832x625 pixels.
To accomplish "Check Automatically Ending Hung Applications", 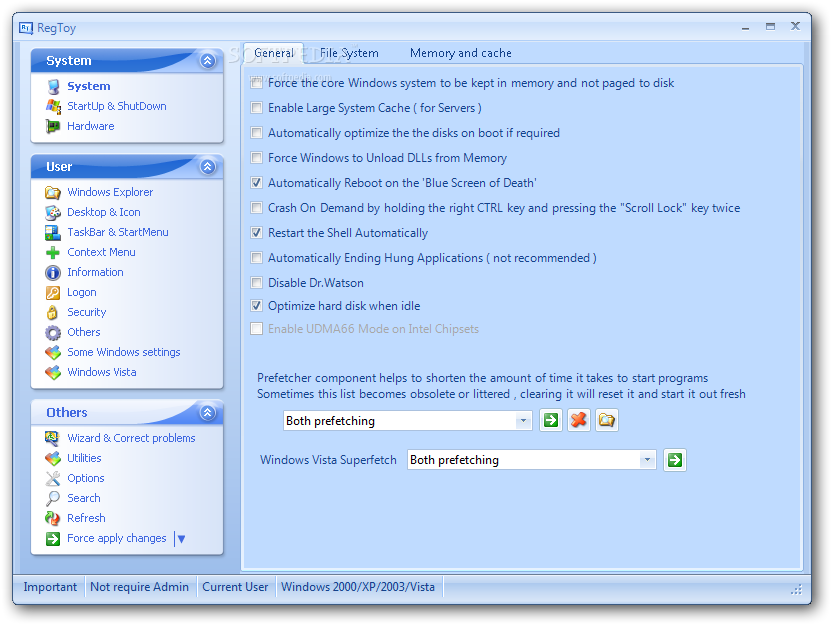I will (x=256, y=258).
